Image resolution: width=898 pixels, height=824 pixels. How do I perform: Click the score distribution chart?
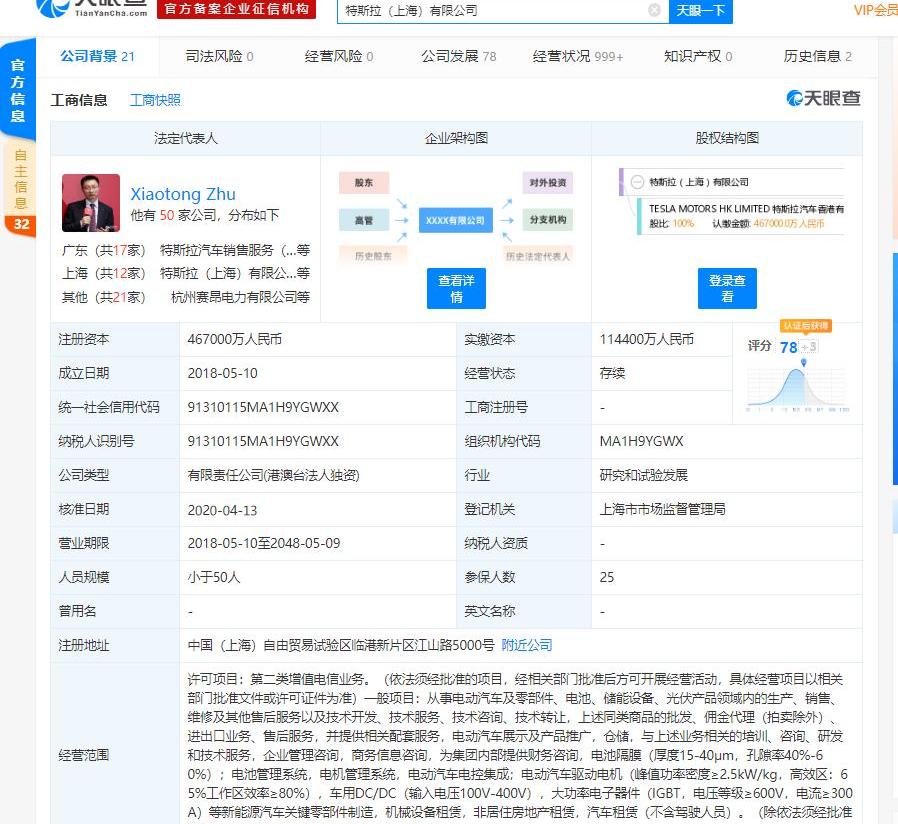pos(798,388)
